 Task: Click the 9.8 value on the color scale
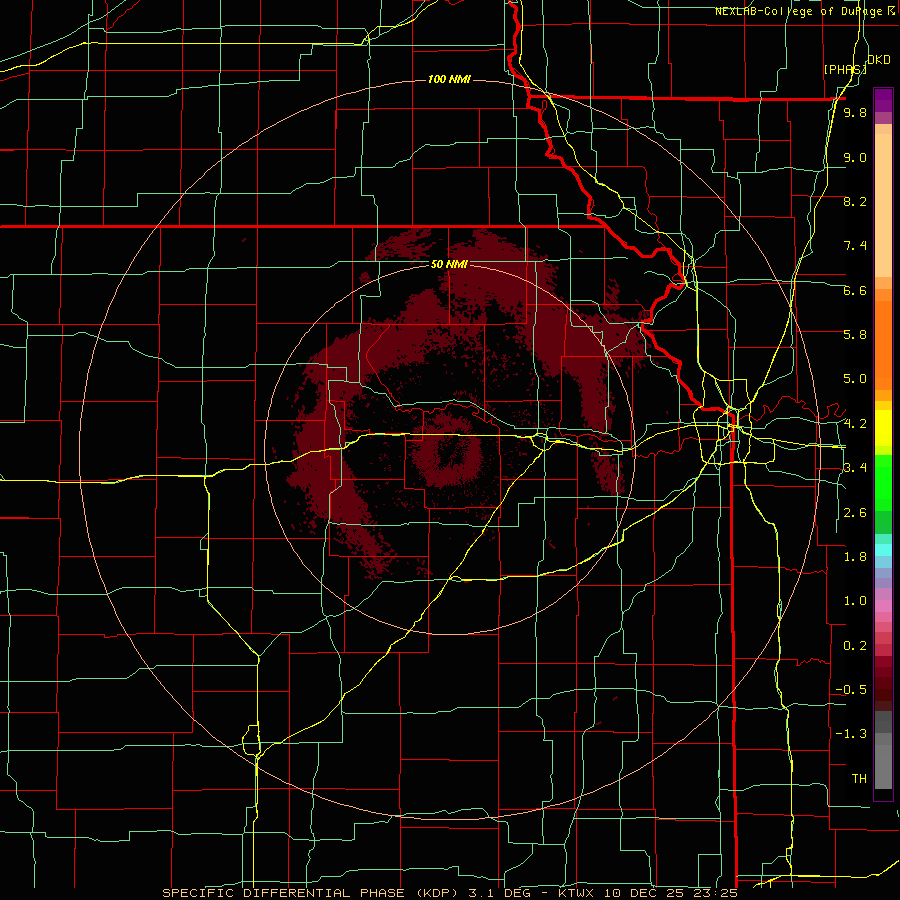point(855,113)
